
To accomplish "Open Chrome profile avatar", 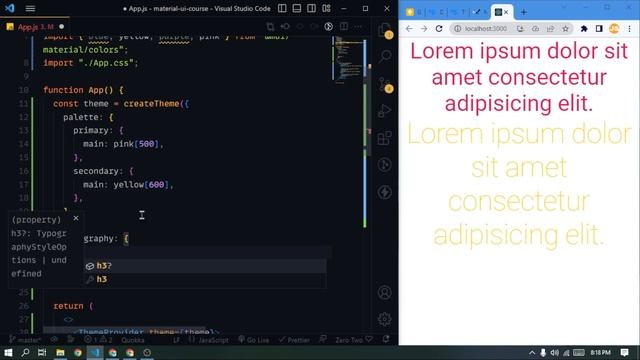I will [x=614, y=29].
